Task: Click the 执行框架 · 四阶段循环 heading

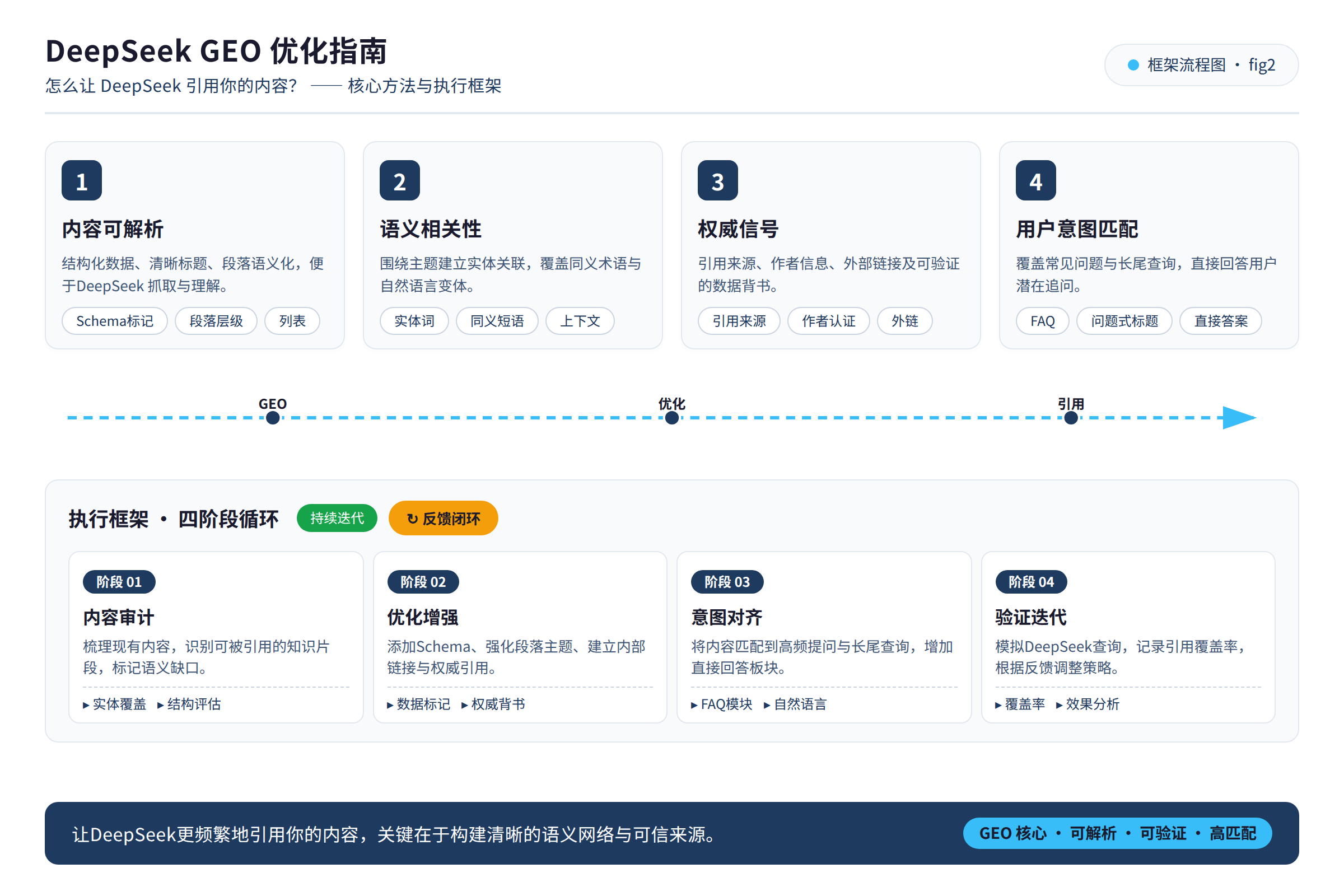Action: coord(174,519)
